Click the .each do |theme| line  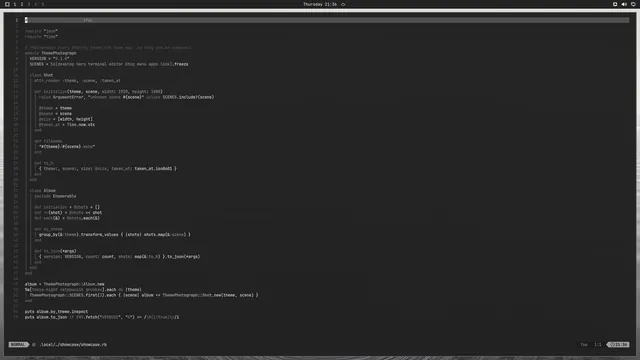coord(83,289)
